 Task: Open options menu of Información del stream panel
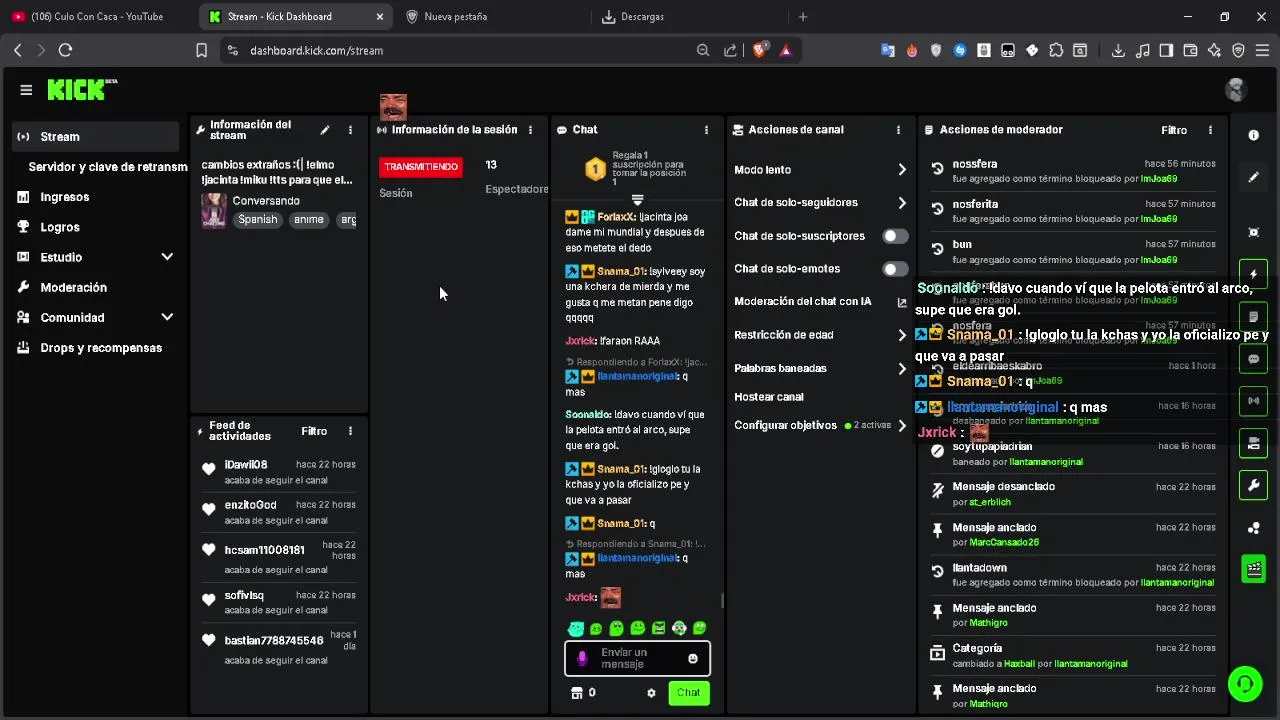tap(350, 130)
